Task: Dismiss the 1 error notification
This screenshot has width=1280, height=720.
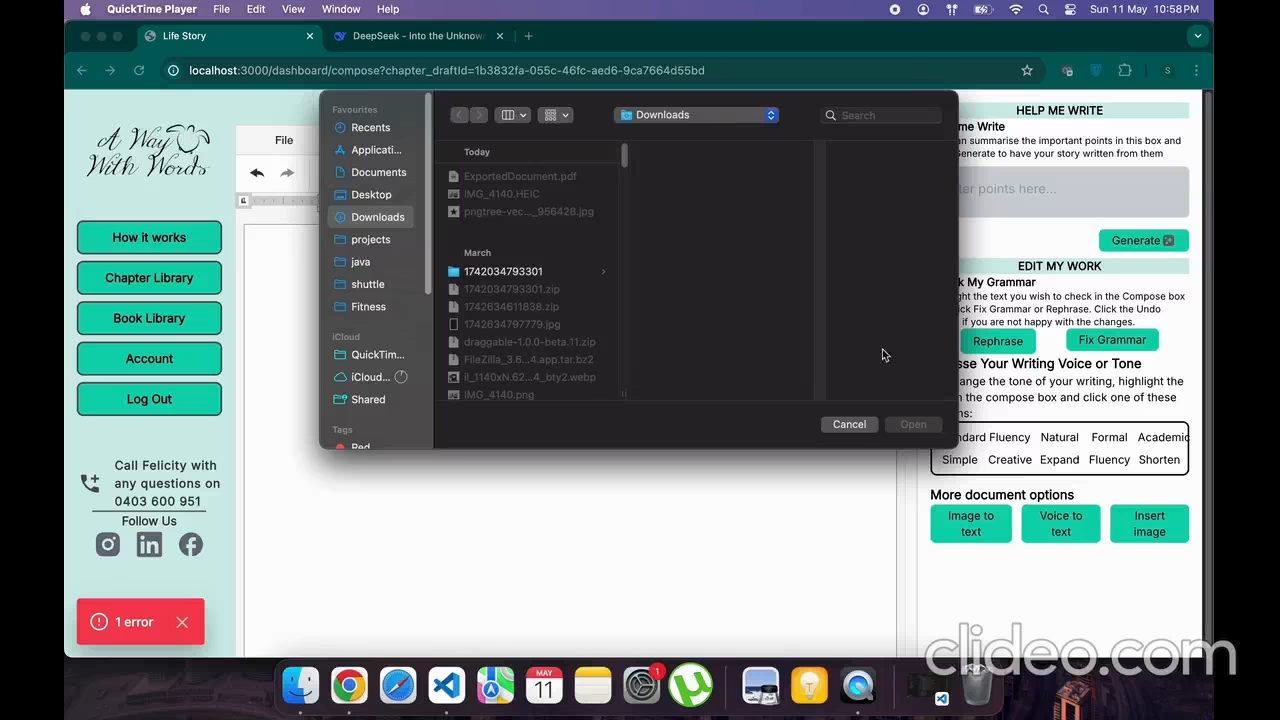Action: 182,622
